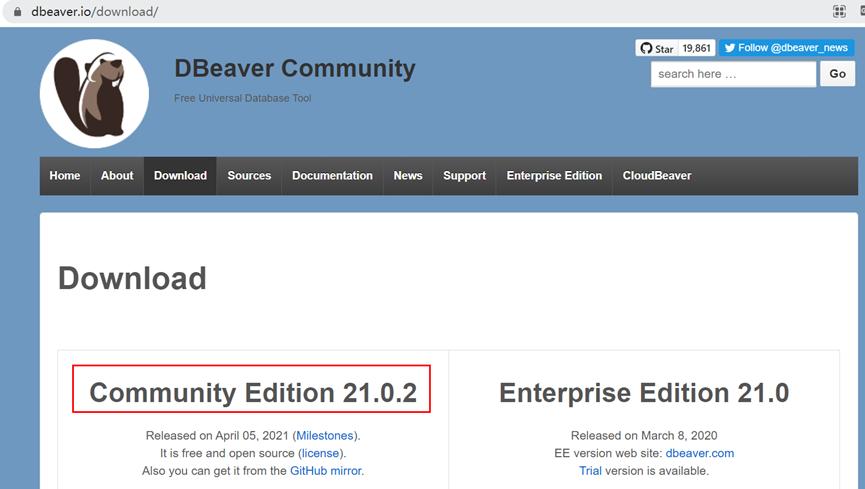
Task: Click the Milestones link
Action: [325, 435]
